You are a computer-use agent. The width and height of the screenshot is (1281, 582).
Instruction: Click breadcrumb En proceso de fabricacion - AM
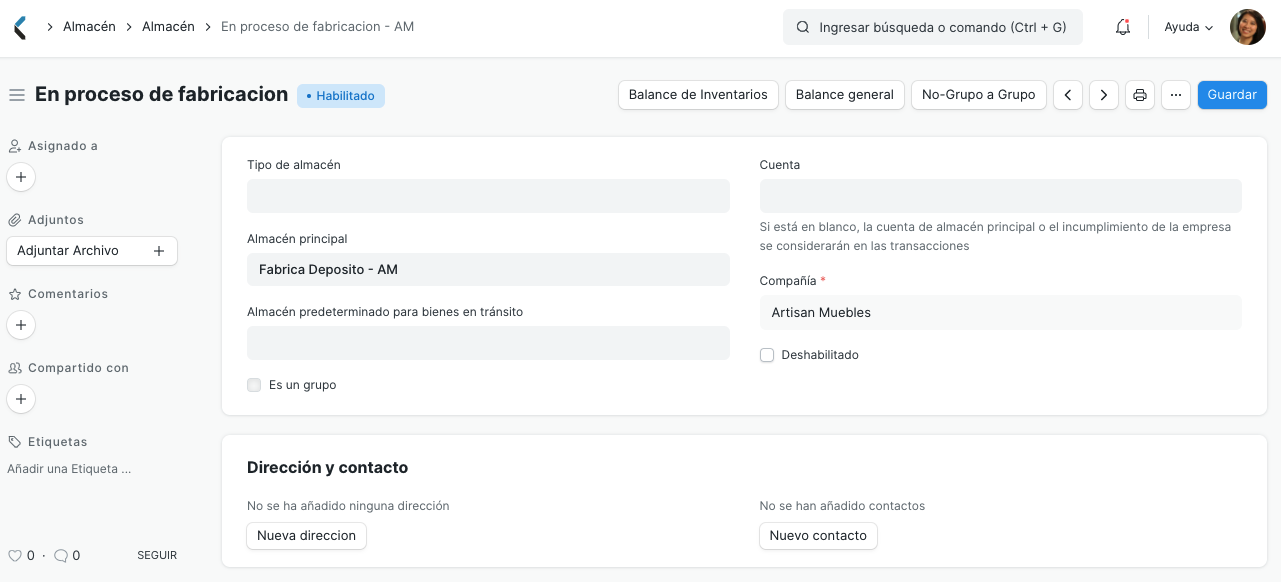tap(317, 27)
